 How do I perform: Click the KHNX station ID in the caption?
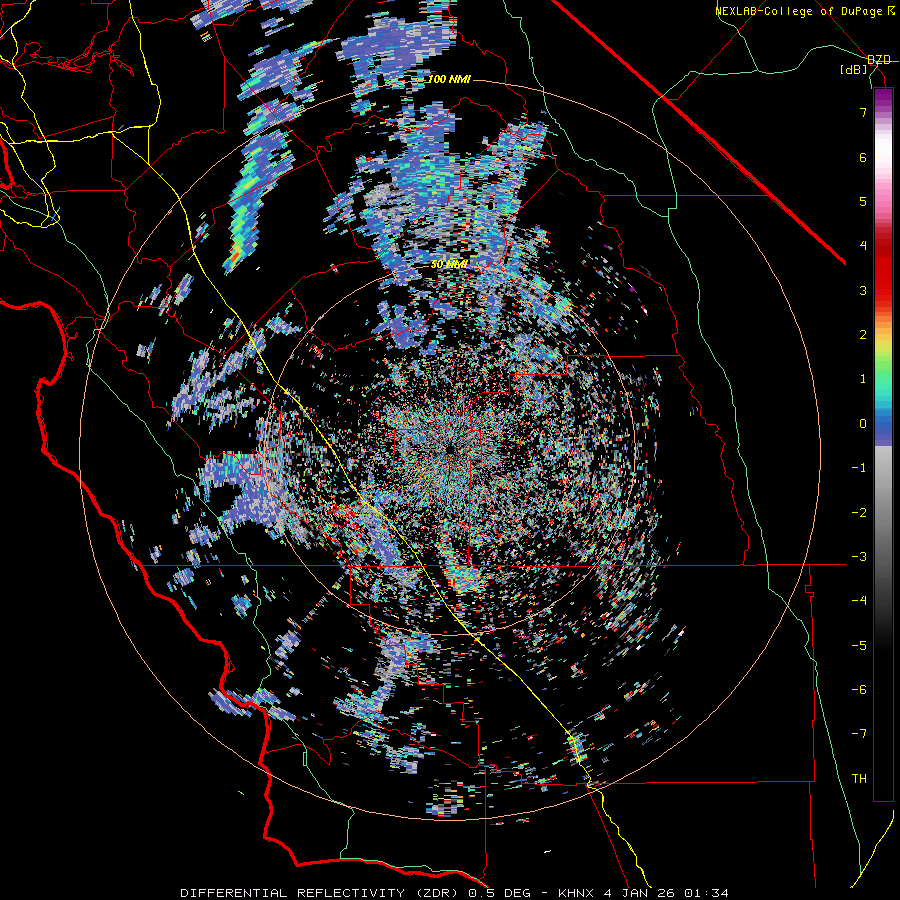click(x=576, y=893)
